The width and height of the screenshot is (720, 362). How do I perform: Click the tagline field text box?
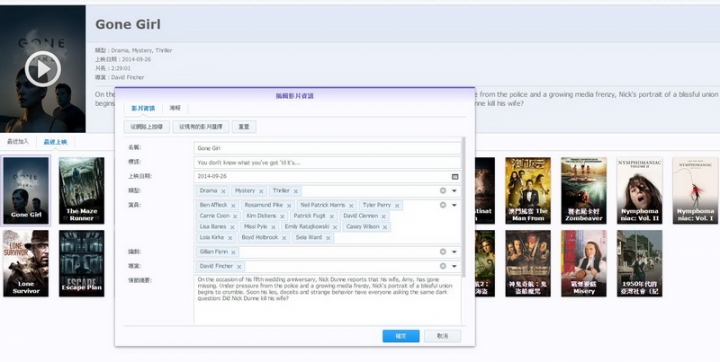[327, 162]
